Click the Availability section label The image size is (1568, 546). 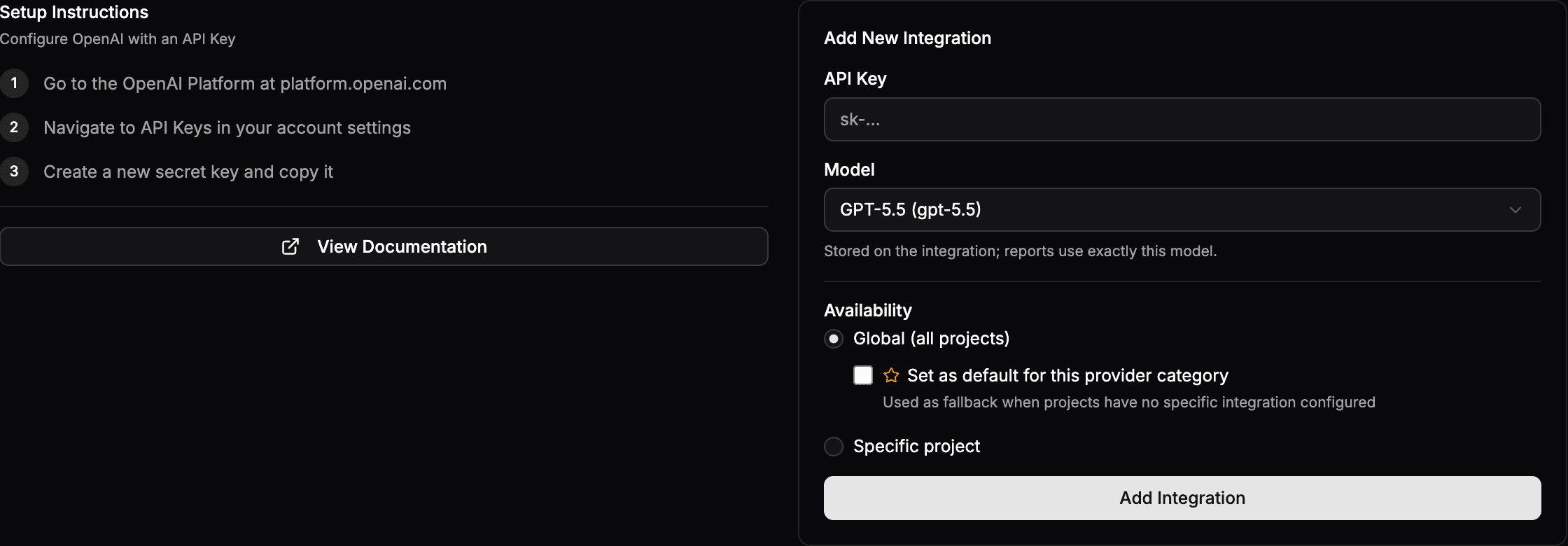[x=868, y=310]
